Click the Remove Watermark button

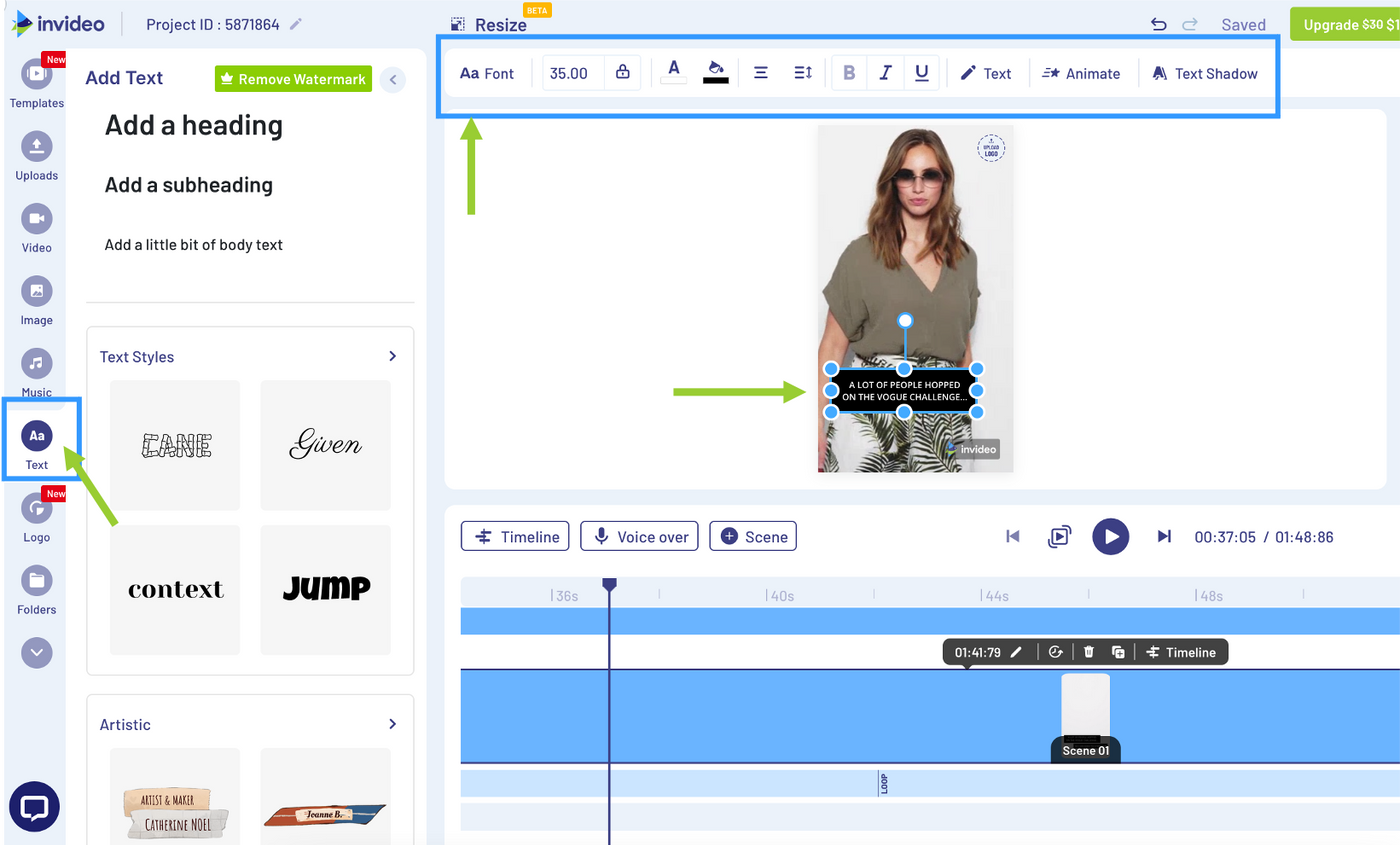point(293,79)
